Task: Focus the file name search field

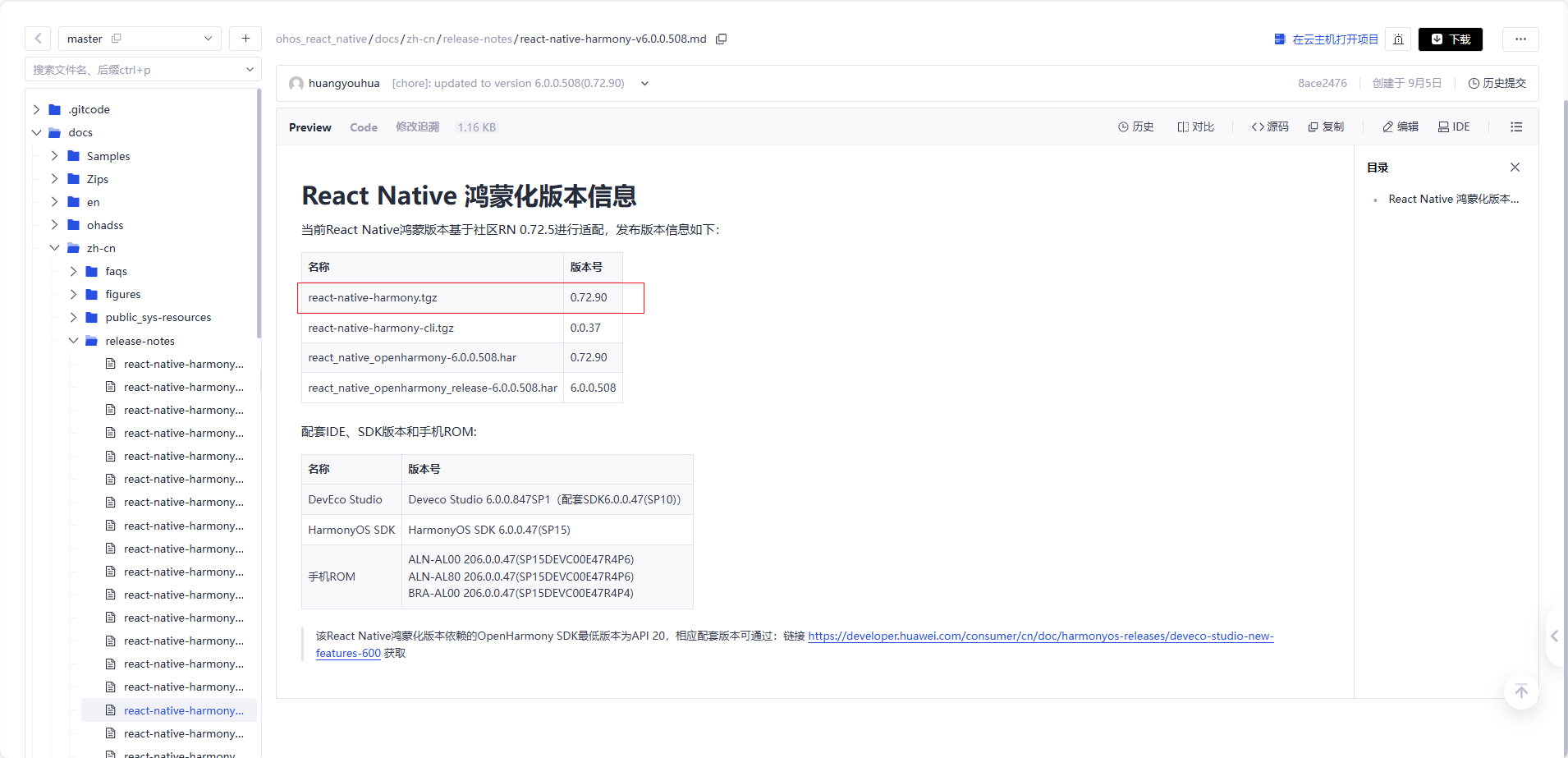Action: (143, 70)
